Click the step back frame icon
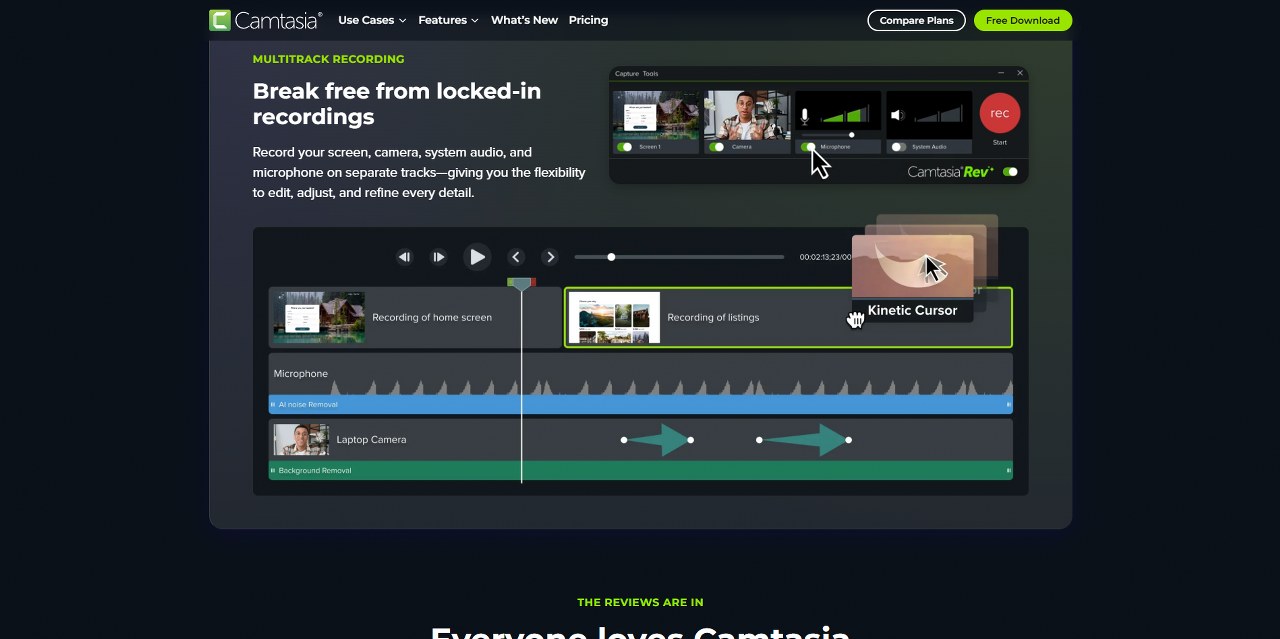This screenshot has height=639, width=1280. [x=404, y=257]
